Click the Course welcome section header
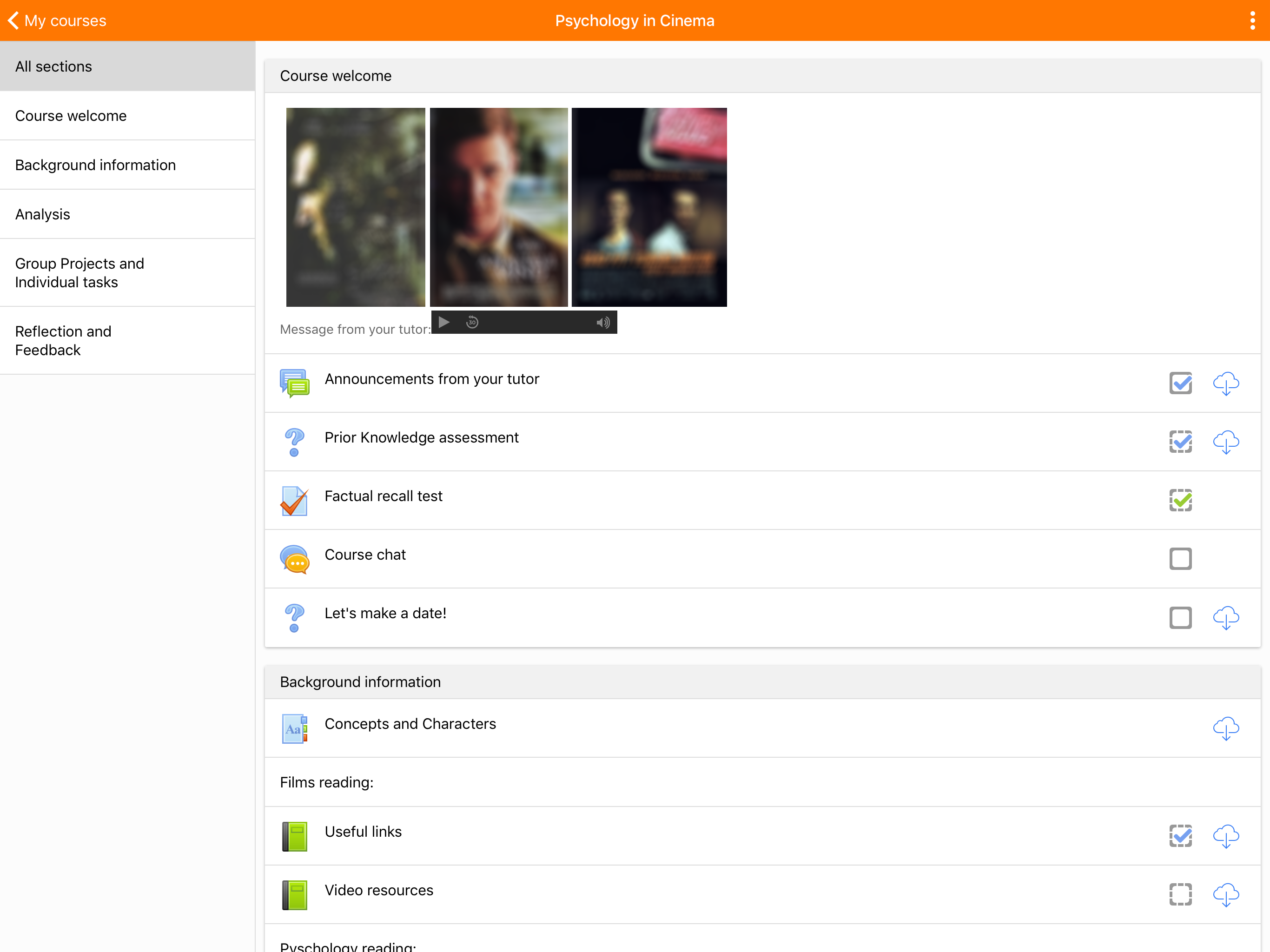Image resolution: width=1270 pixels, height=952 pixels. click(762, 76)
